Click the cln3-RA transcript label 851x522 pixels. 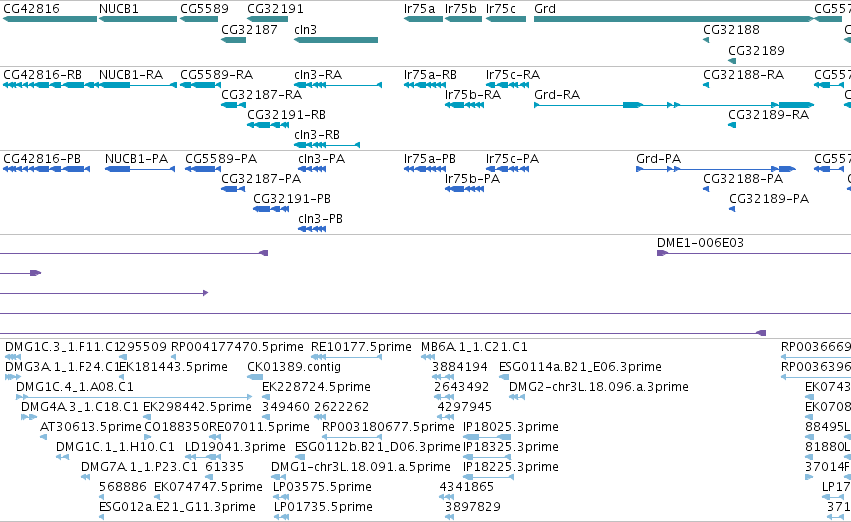pos(318,75)
